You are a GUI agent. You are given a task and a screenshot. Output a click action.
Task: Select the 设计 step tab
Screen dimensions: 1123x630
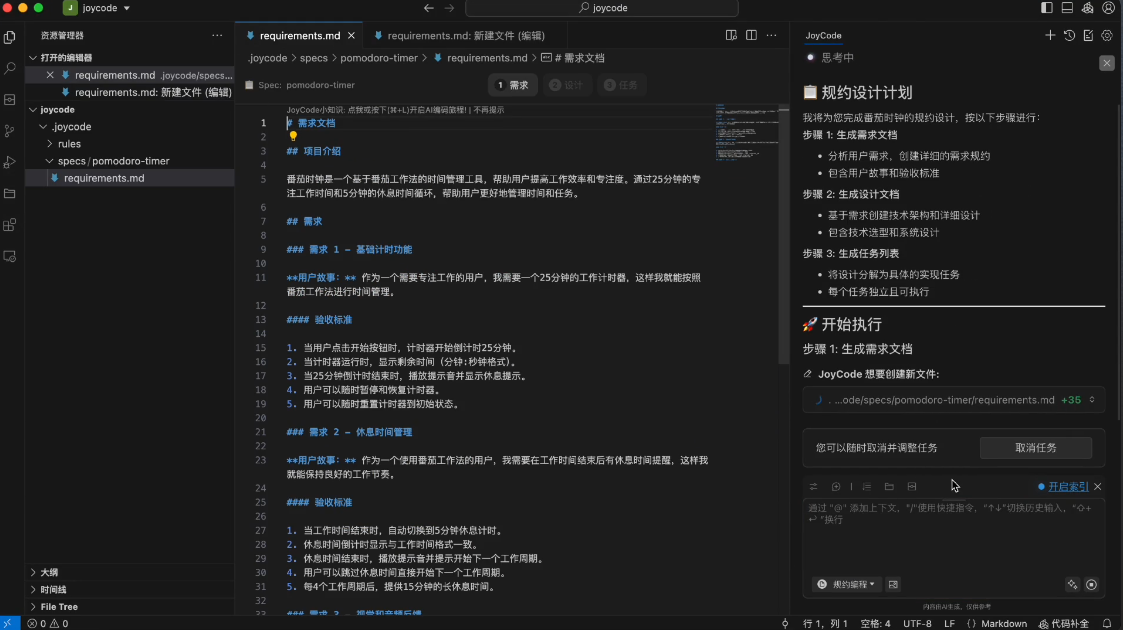566,85
